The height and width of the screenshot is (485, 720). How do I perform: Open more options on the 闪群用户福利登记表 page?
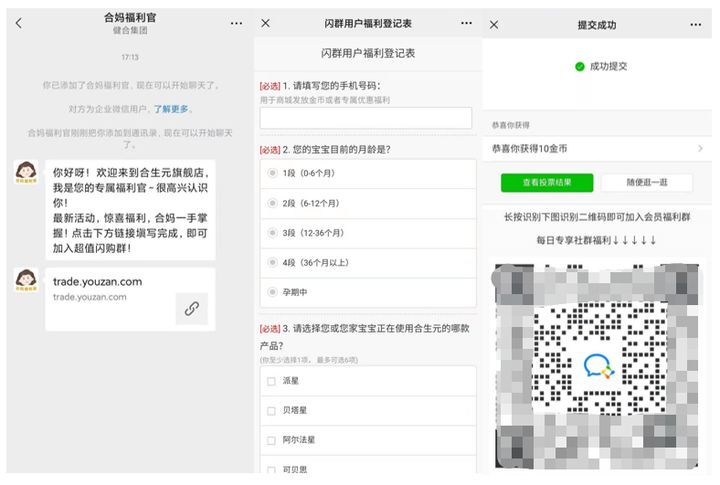pyautogui.click(x=466, y=23)
